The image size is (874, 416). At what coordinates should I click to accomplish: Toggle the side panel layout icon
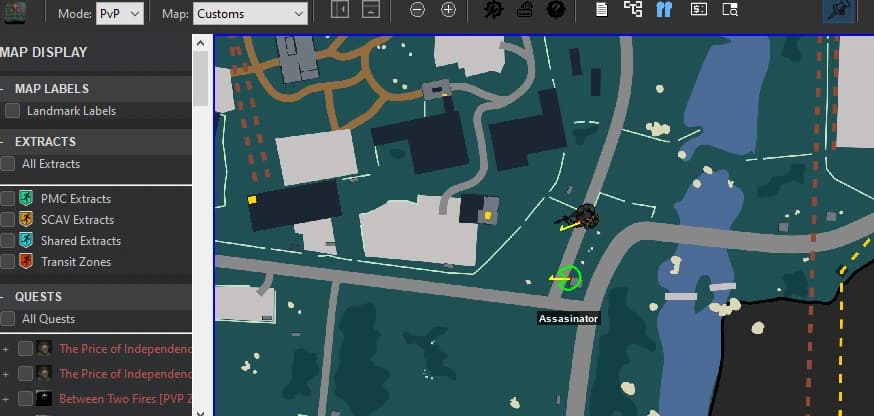(339, 9)
